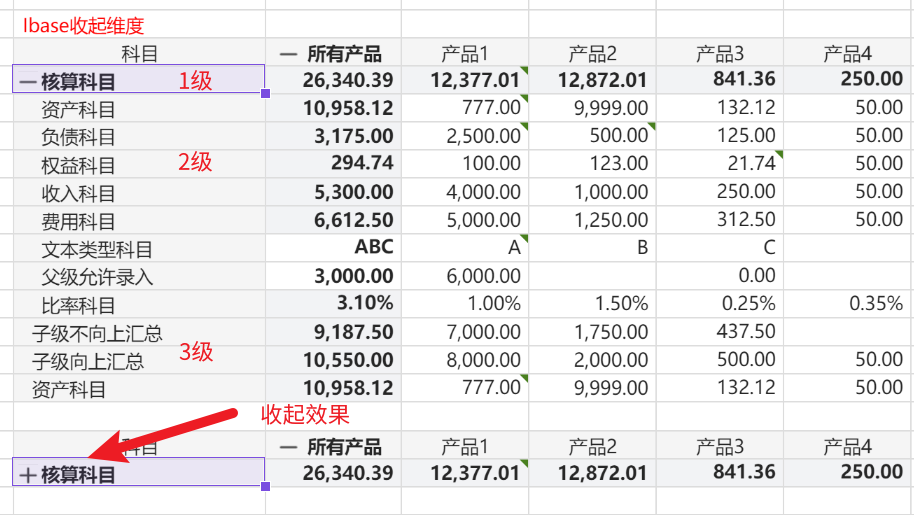Select 产品4 header in the collapsed-effect table
914x515 pixels.
(x=847, y=447)
